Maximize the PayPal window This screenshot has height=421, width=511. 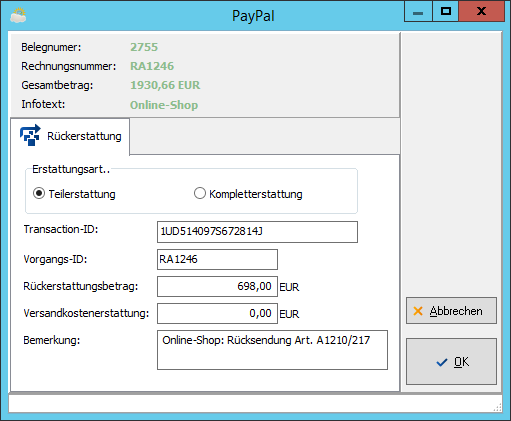click(446, 12)
